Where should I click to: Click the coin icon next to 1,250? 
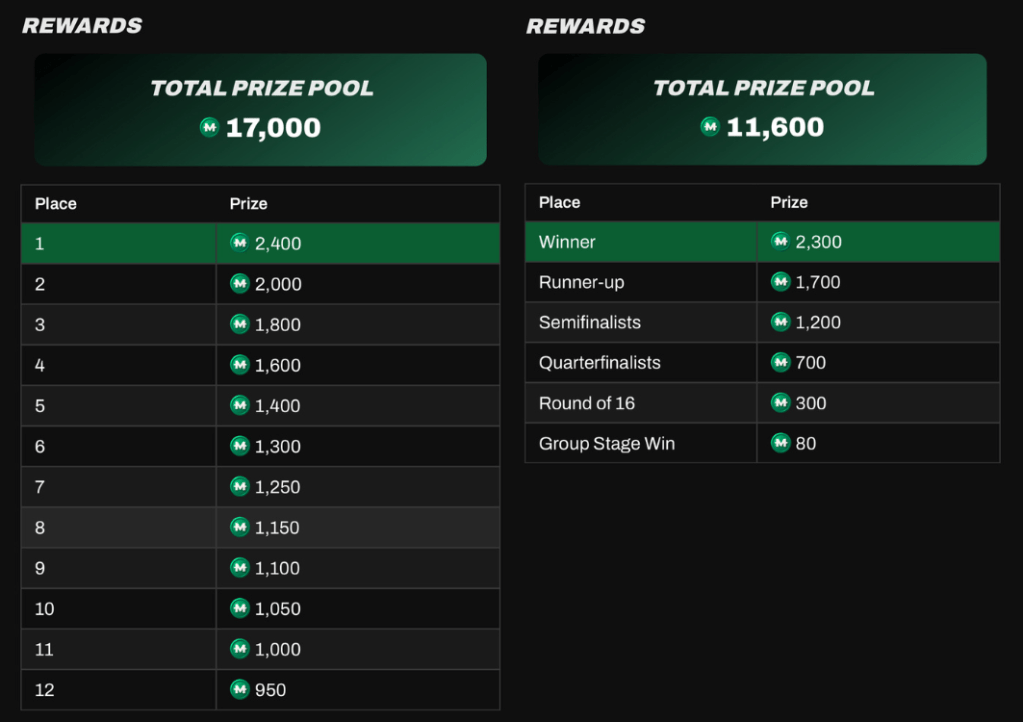click(x=239, y=486)
